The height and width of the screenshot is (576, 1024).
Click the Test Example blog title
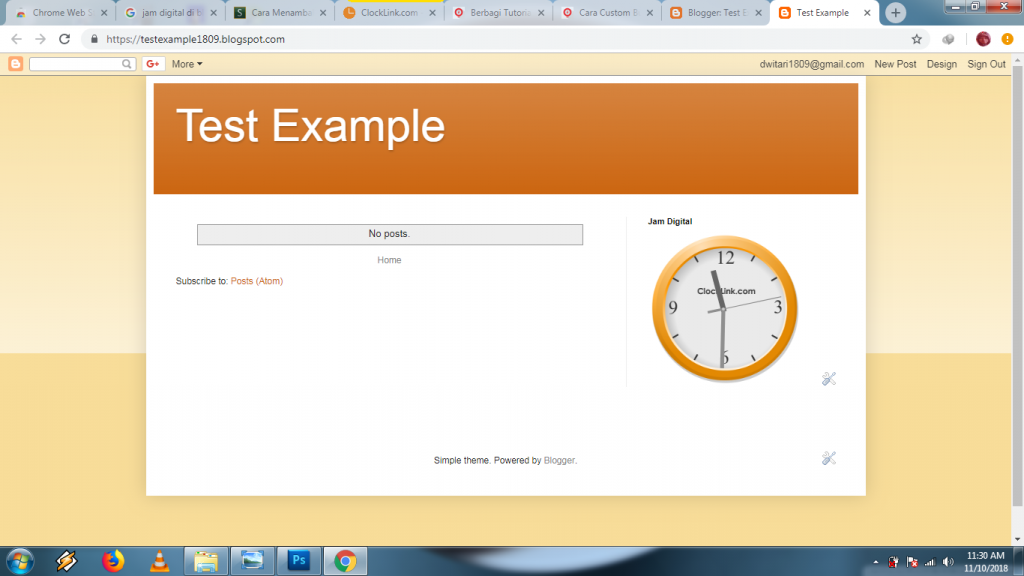[310, 126]
